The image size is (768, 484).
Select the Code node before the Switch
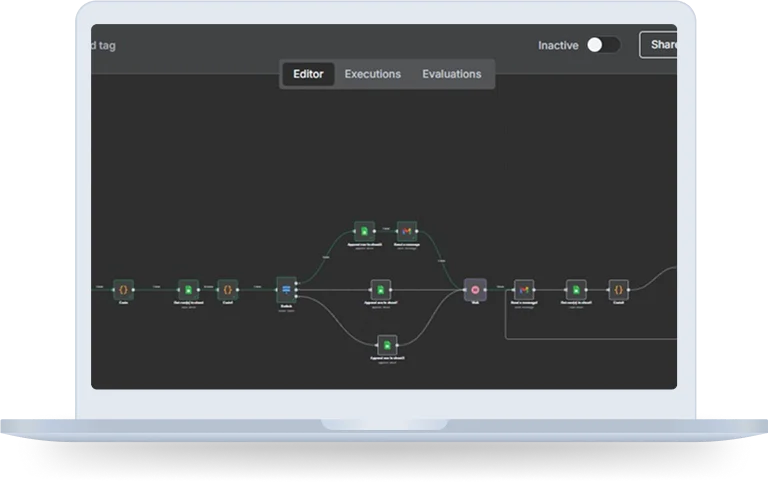tap(227, 289)
